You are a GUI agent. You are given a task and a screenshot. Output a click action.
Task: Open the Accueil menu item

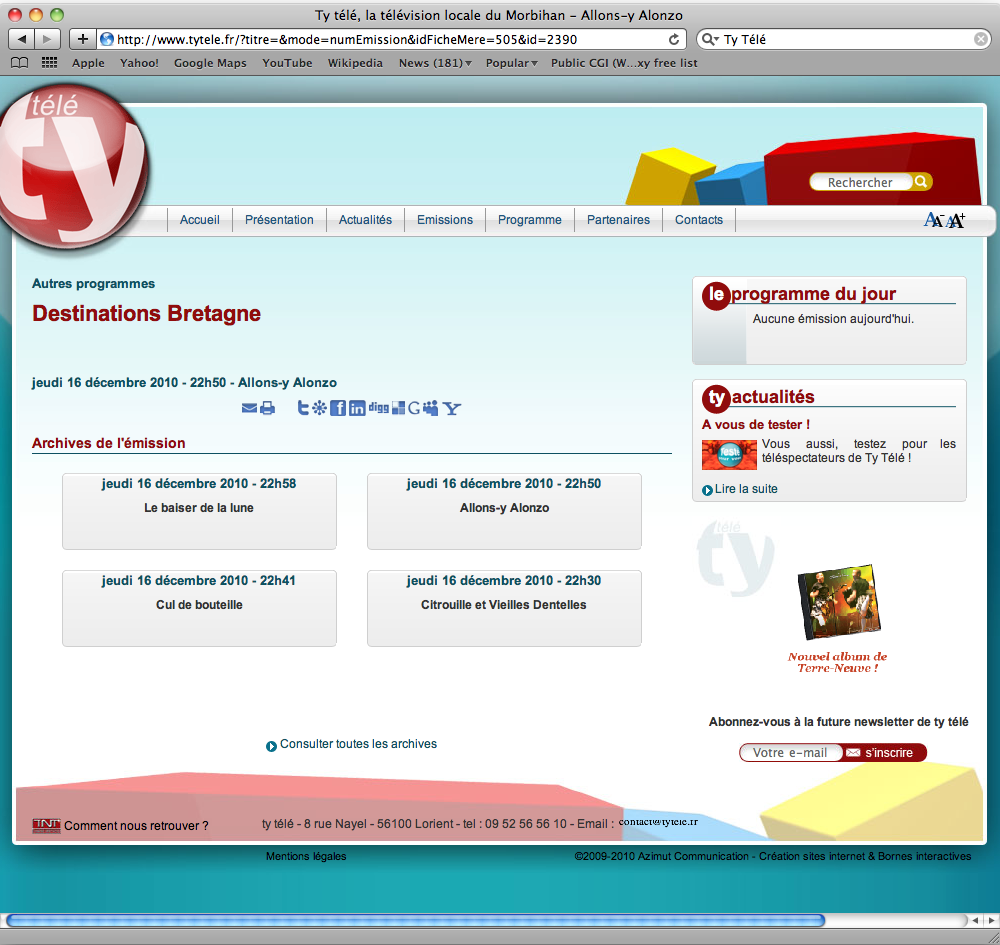(x=200, y=219)
